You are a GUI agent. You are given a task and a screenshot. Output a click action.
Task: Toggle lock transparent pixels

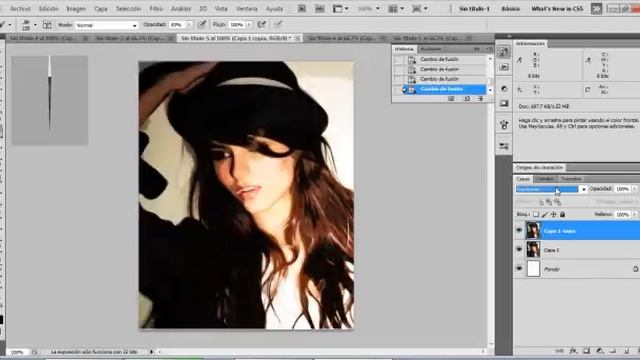point(536,214)
